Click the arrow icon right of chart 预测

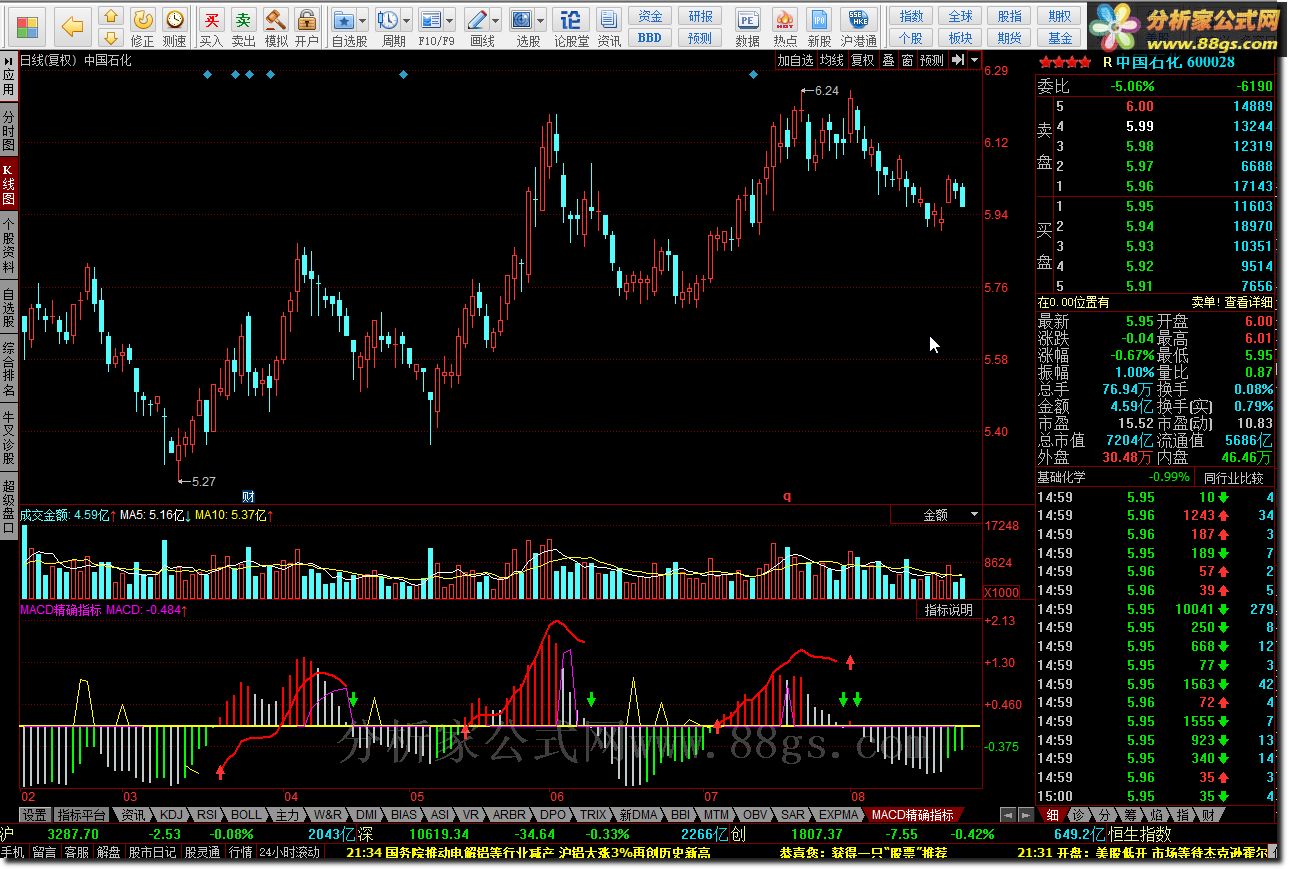(x=958, y=60)
